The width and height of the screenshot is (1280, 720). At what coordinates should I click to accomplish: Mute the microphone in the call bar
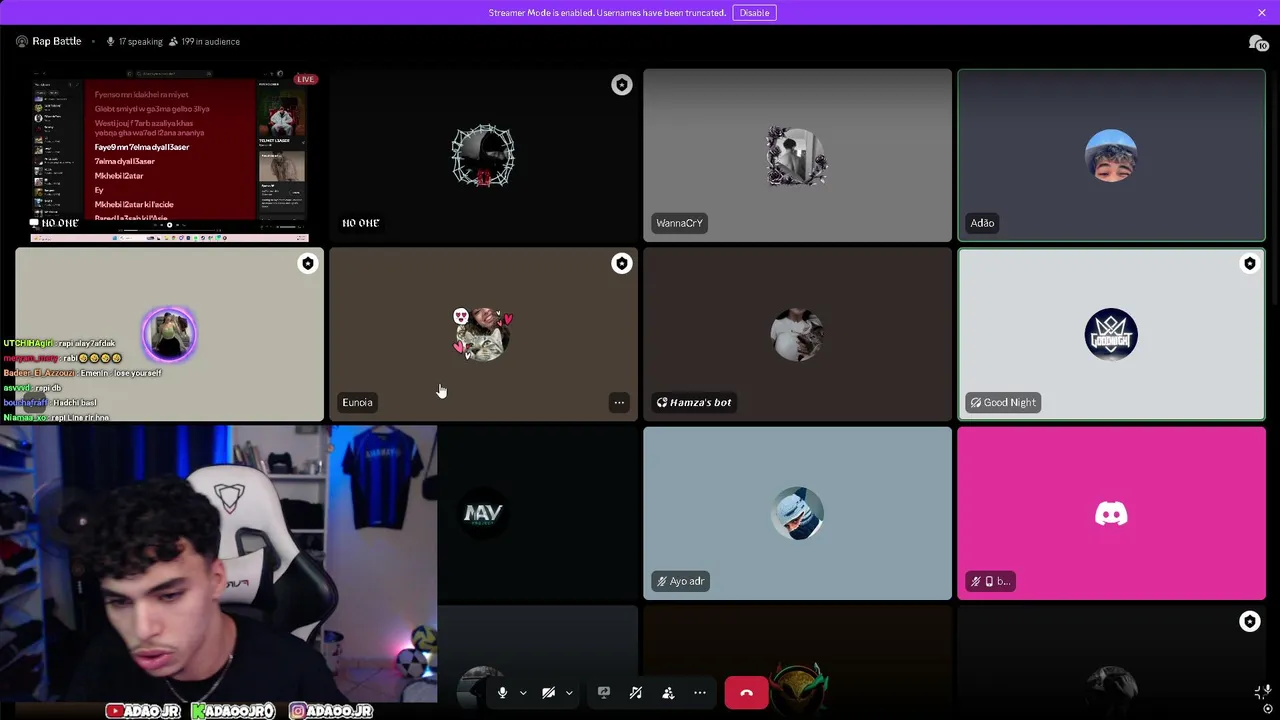(502, 693)
